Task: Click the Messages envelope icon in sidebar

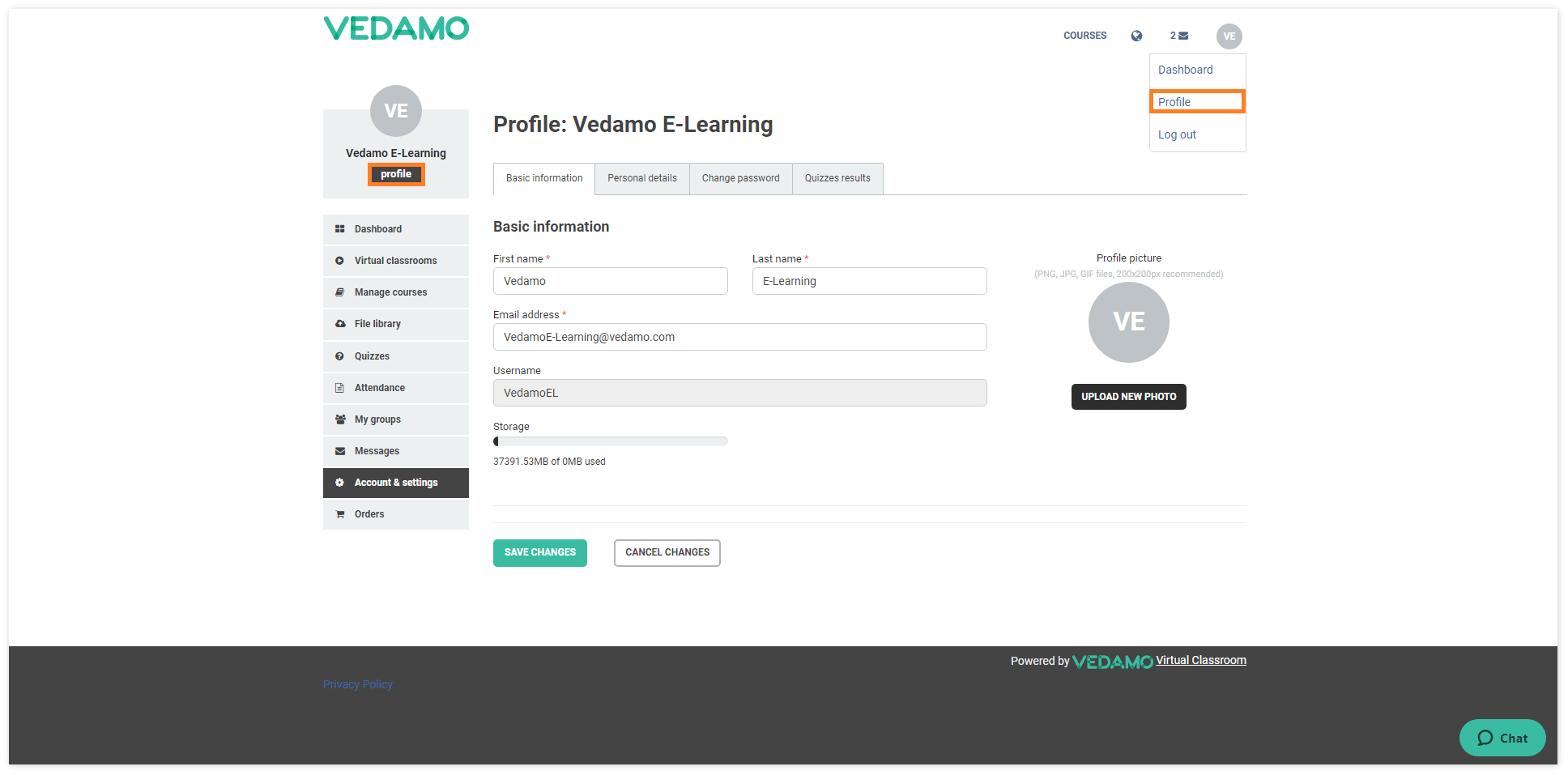Action: (x=340, y=451)
